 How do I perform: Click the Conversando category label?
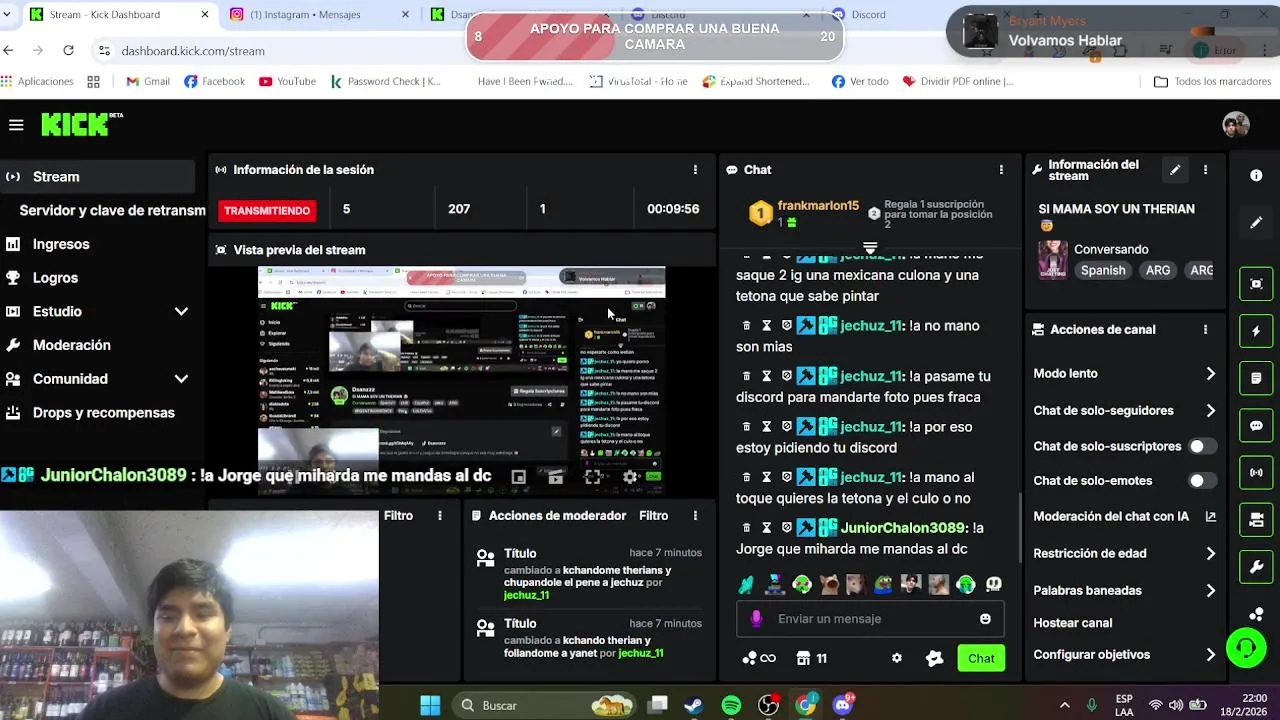tap(1111, 250)
